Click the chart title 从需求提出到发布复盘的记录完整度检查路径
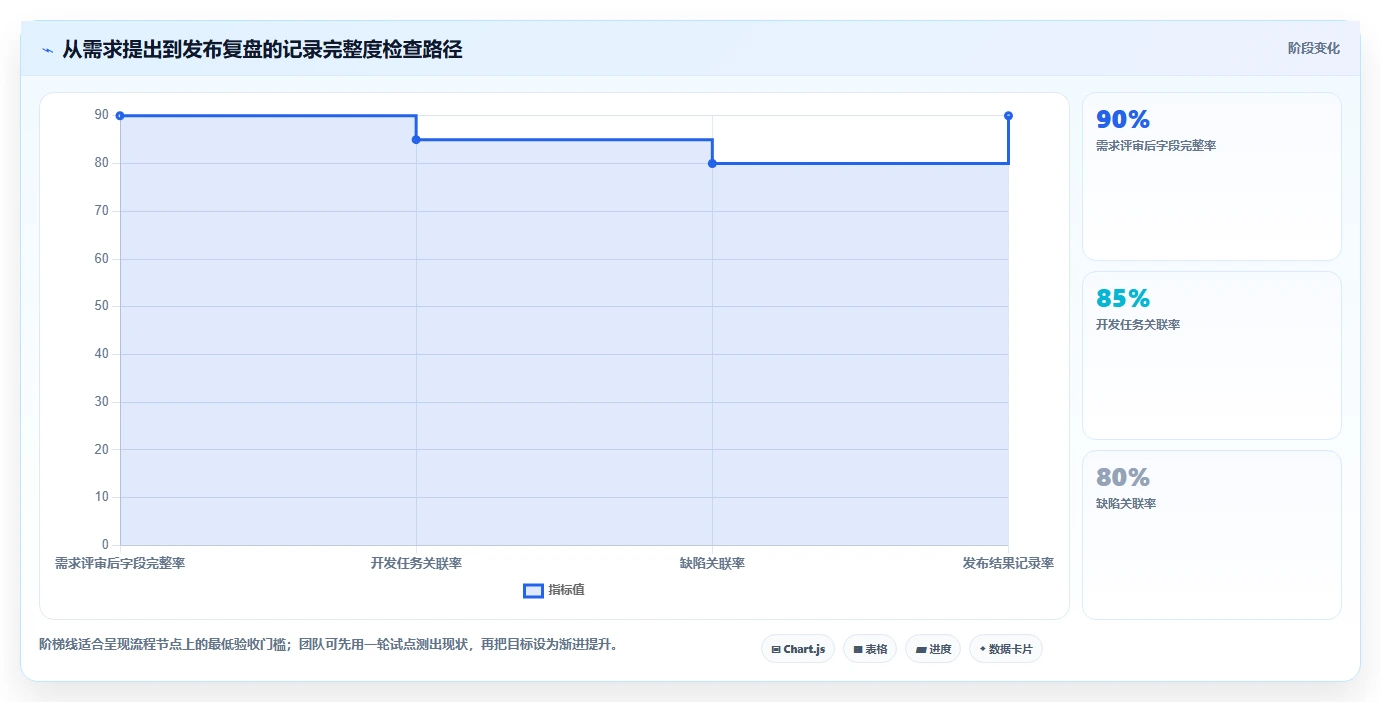 click(x=262, y=50)
